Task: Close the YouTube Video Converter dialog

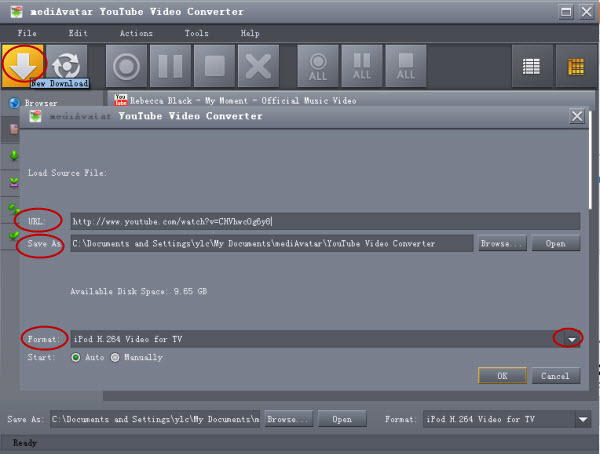Action: point(577,116)
